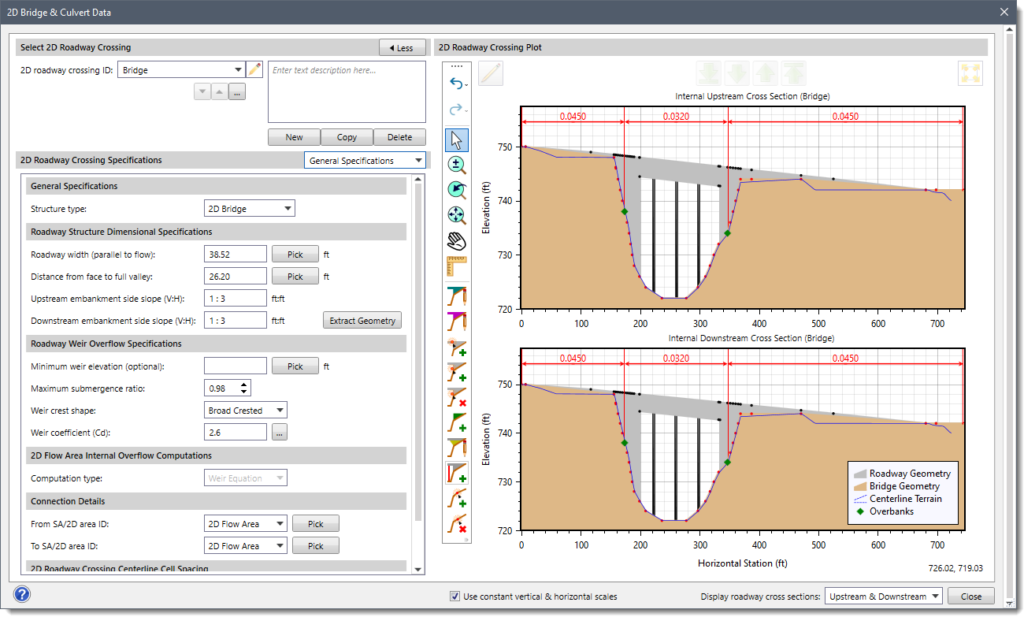
Task: Open the Display roadway cross sections dropdown
Action: [x=935, y=595]
